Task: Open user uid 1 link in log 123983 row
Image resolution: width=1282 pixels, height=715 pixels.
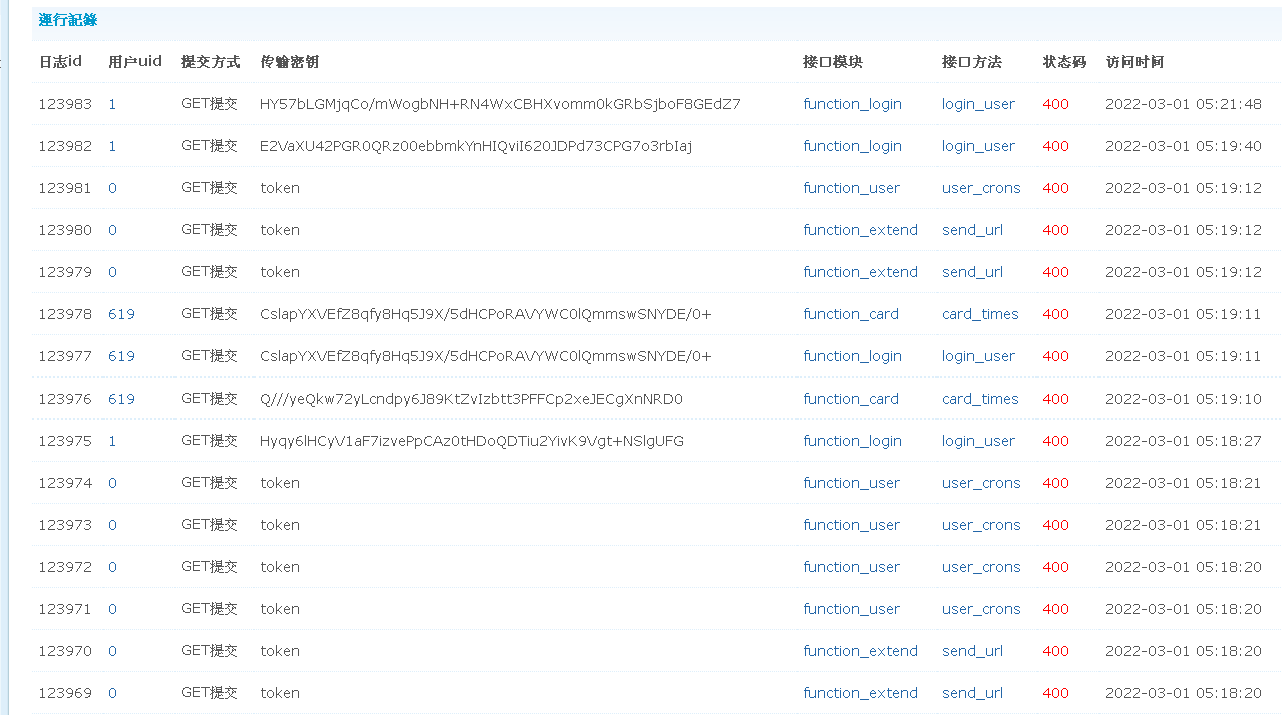Action: [x=112, y=104]
